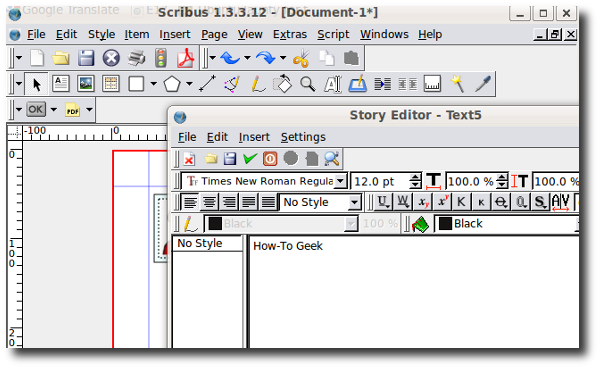The image size is (600, 369).
Task: Expand the OK button dropdown arrow
Action: pos(54,110)
